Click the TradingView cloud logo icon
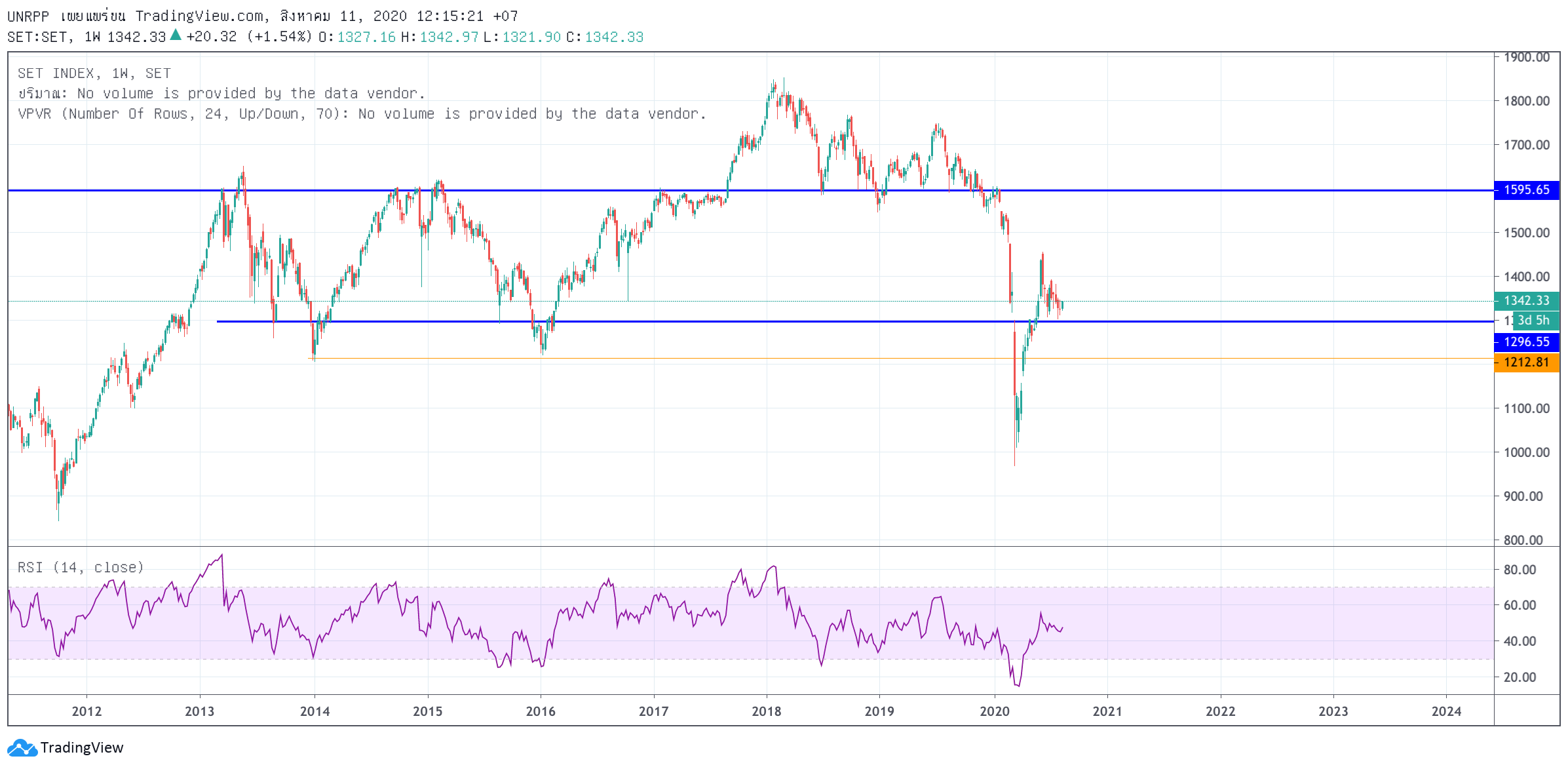The width and height of the screenshot is (1568, 769). (x=22, y=747)
